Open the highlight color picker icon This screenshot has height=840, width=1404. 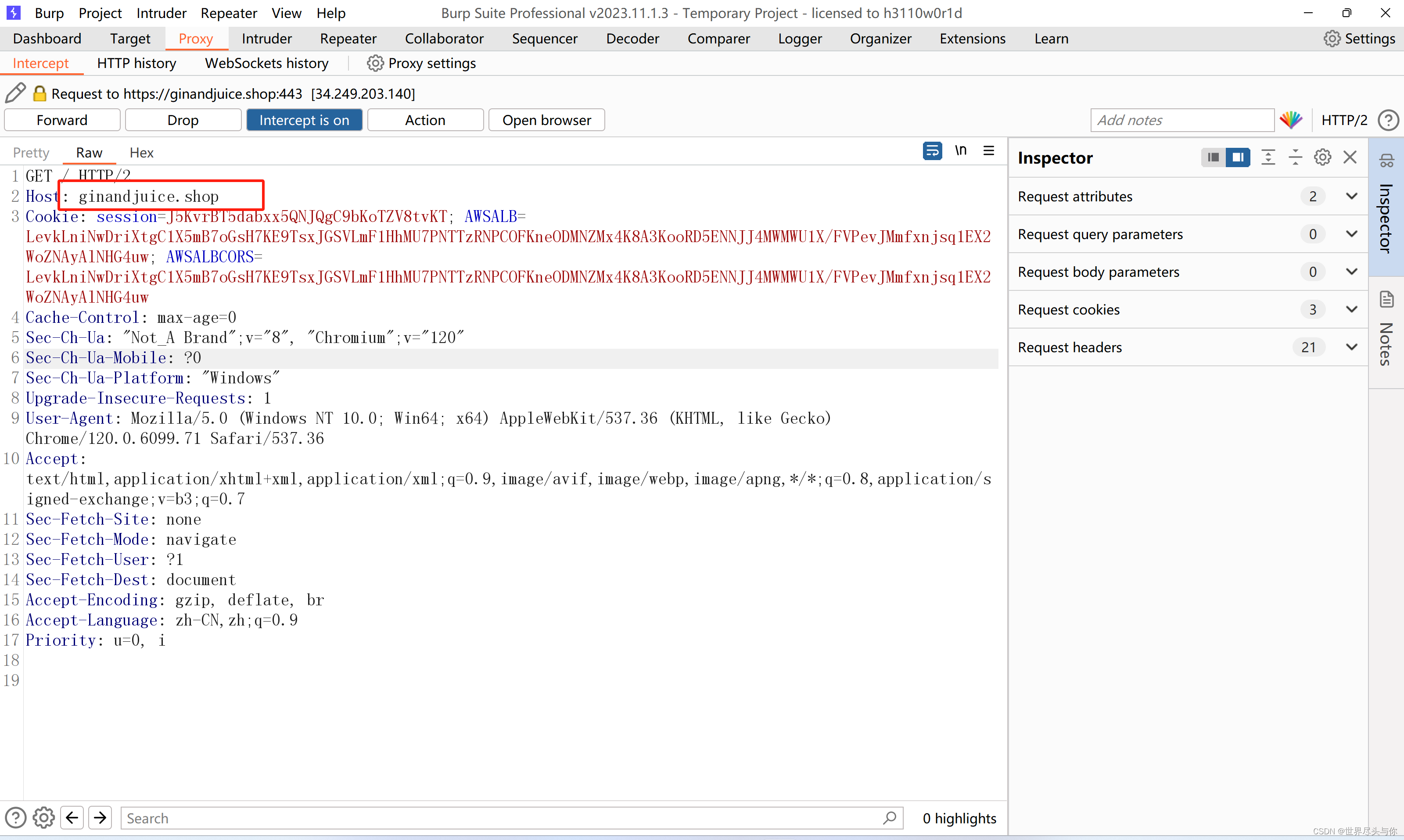(1291, 120)
